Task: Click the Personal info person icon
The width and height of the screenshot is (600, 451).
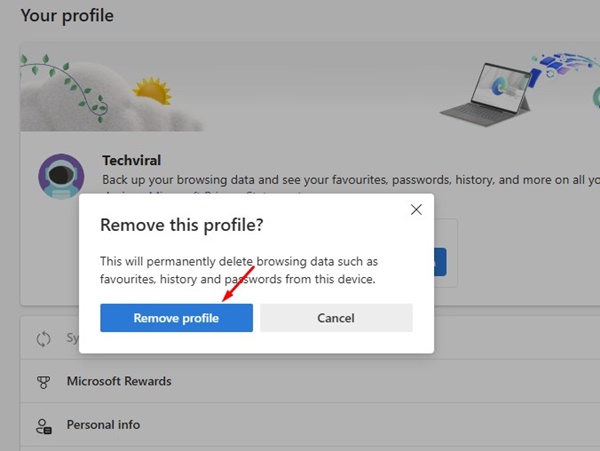Action: click(44, 426)
